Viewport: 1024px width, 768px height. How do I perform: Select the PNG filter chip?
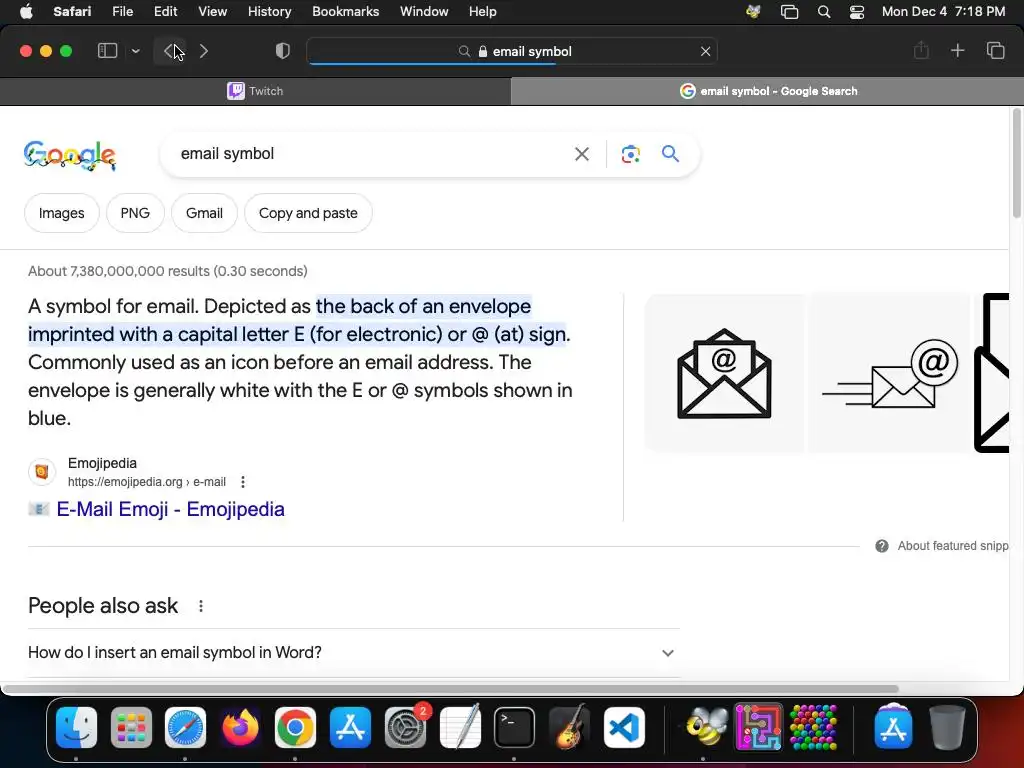click(135, 213)
